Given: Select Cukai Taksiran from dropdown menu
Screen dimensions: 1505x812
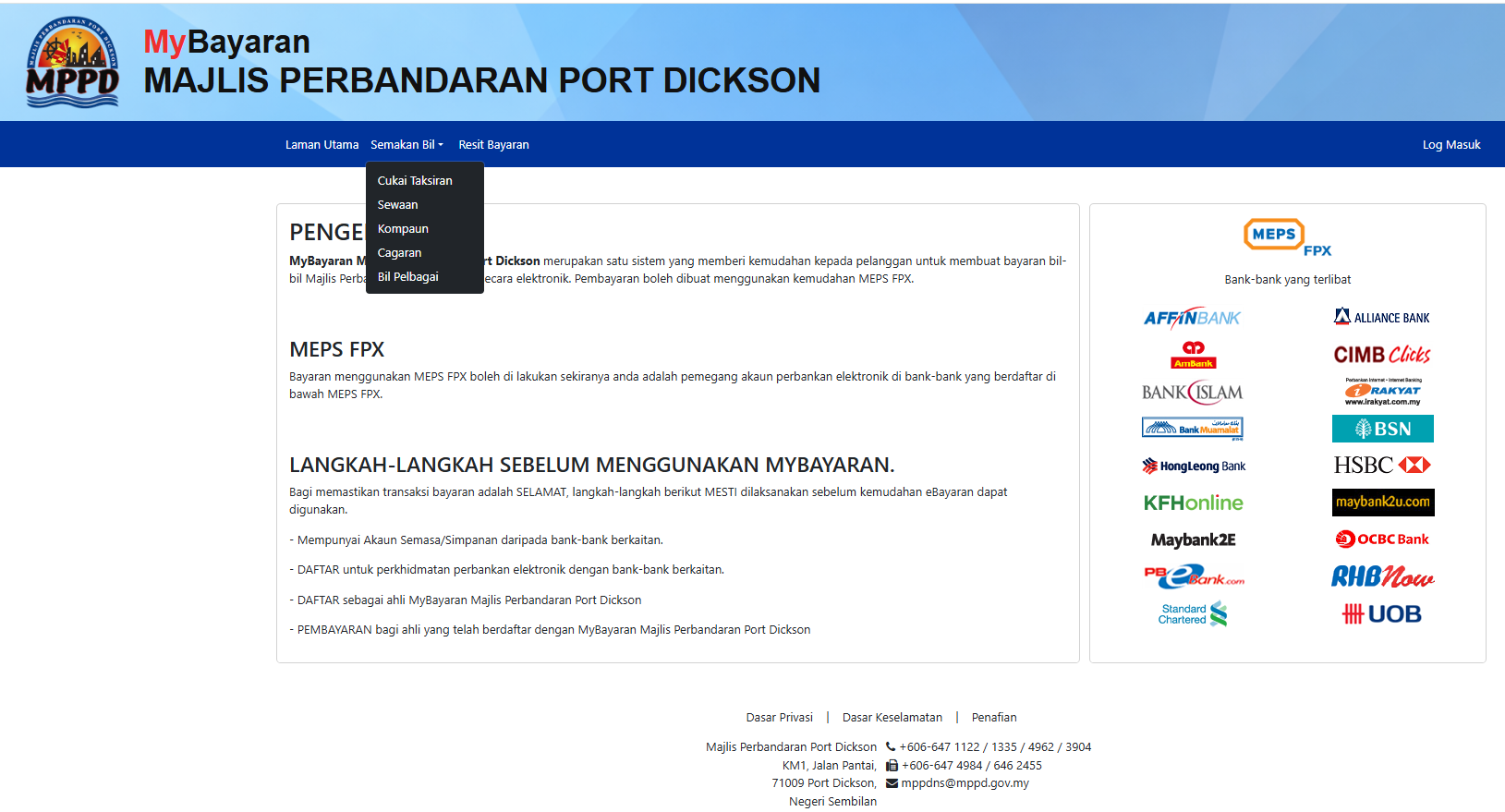Looking at the screenshot, I should pyautogui.click(x=425, y=181).
